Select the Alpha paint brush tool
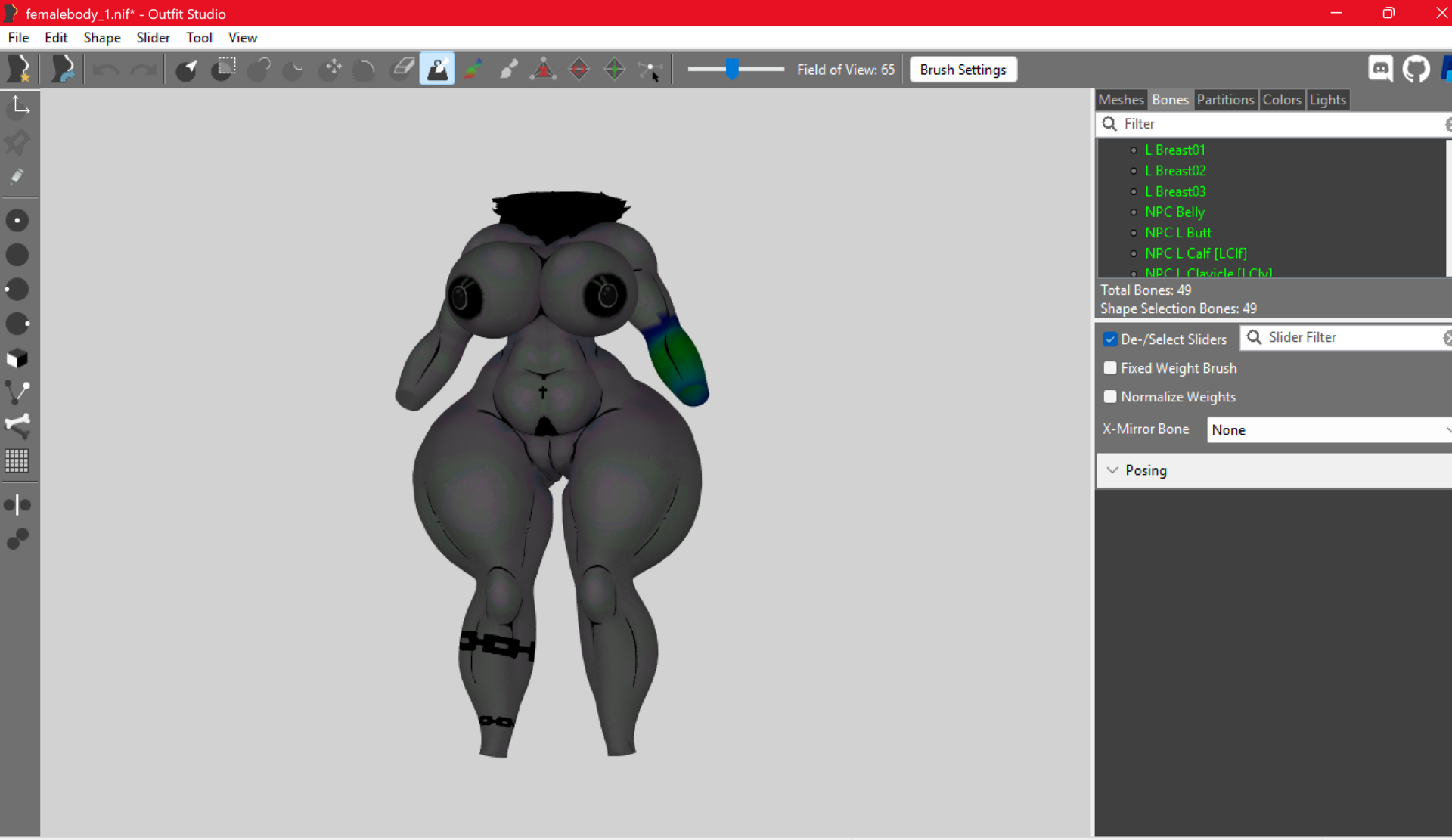This screenshot has height=840, width=1452. [x=508, y=70]
